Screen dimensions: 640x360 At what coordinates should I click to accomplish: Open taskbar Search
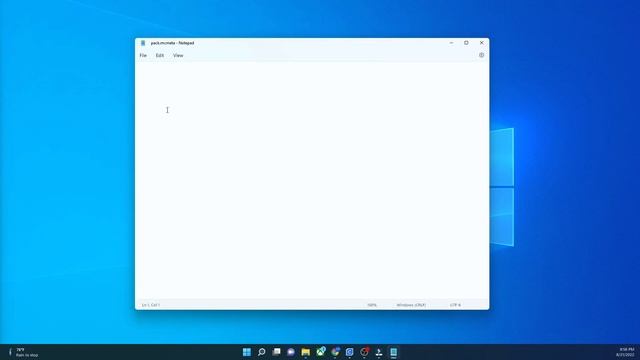point(262,352)
